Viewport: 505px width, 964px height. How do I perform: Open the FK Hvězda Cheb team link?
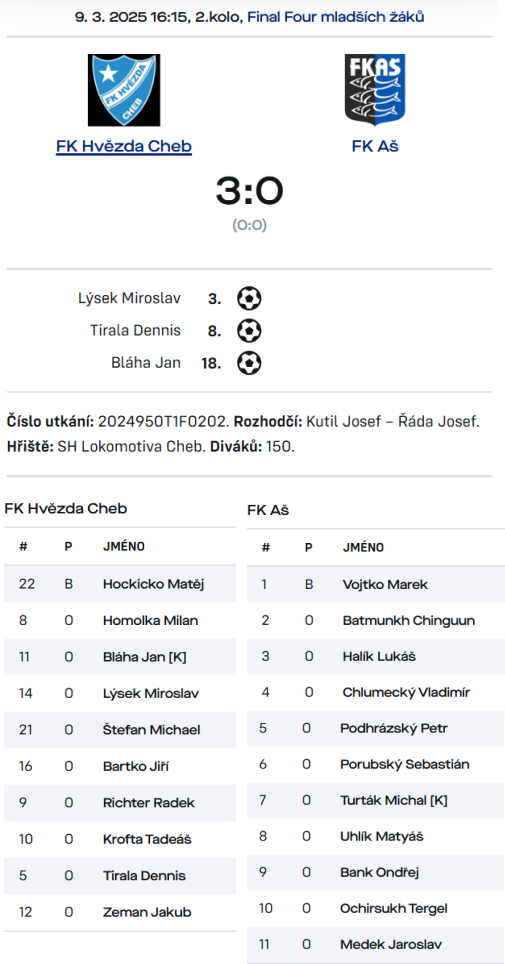(124, 146)
